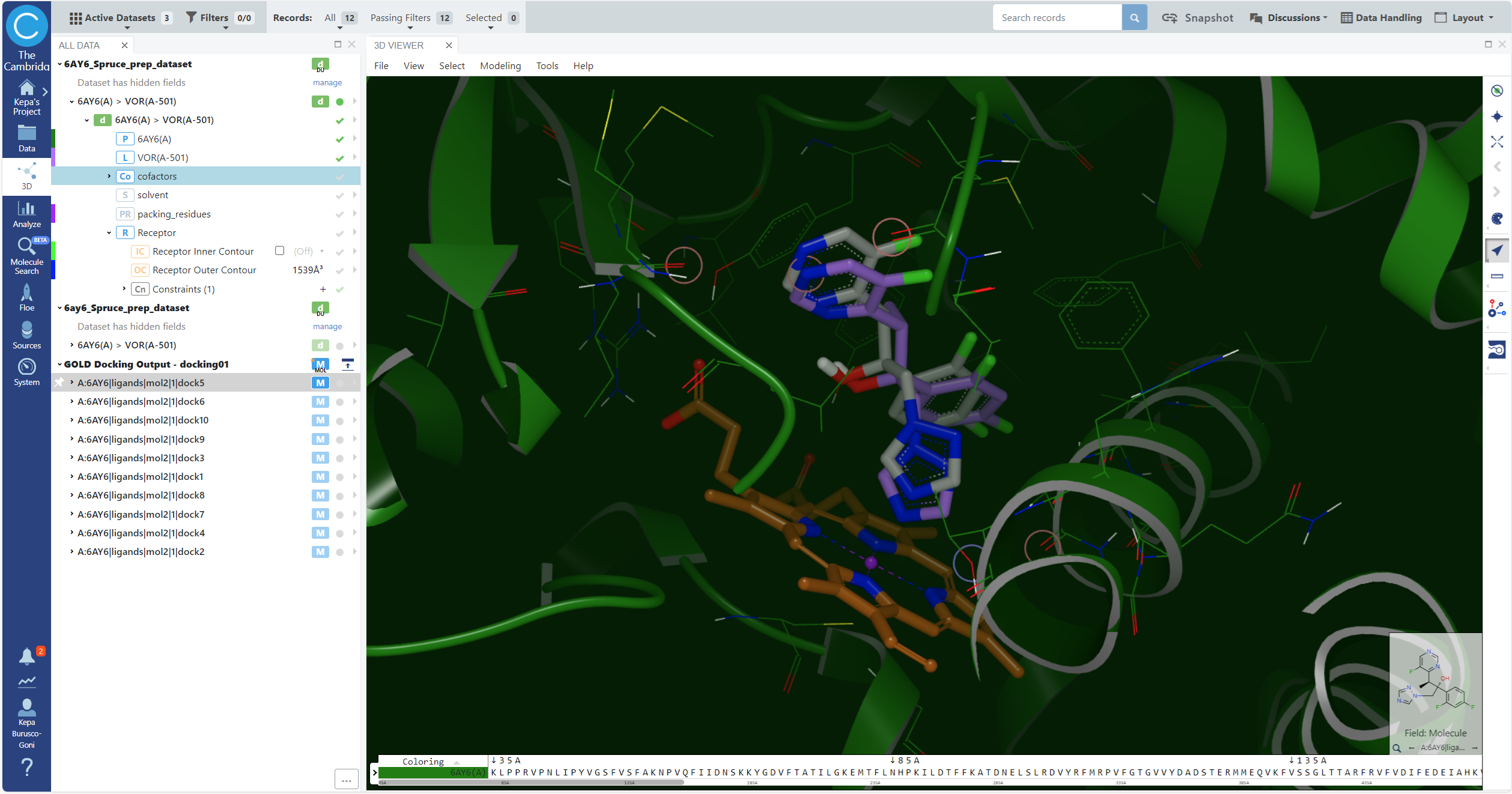Open Molecule Search beta page
1512x794 pixels.
[x=26, y=256]
